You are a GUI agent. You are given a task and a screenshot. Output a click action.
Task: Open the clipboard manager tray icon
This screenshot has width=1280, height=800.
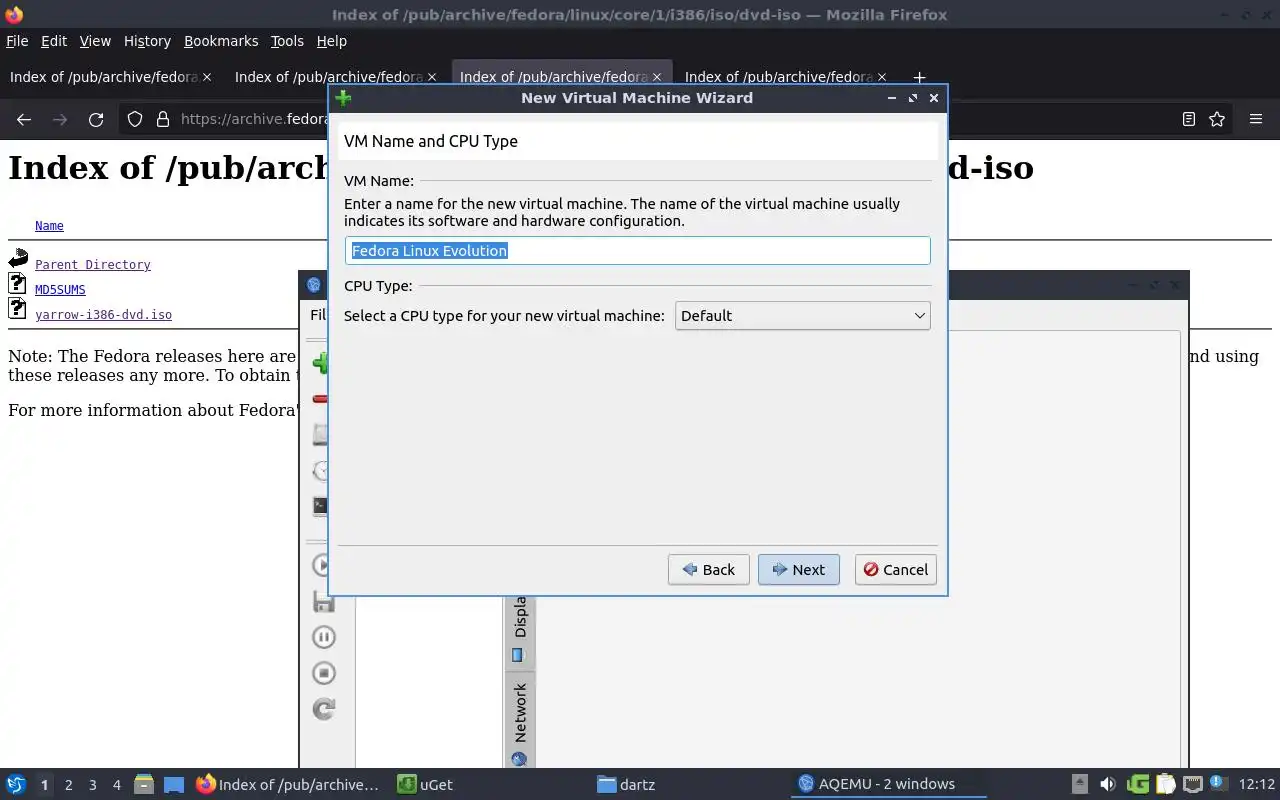pos(1165,785)
